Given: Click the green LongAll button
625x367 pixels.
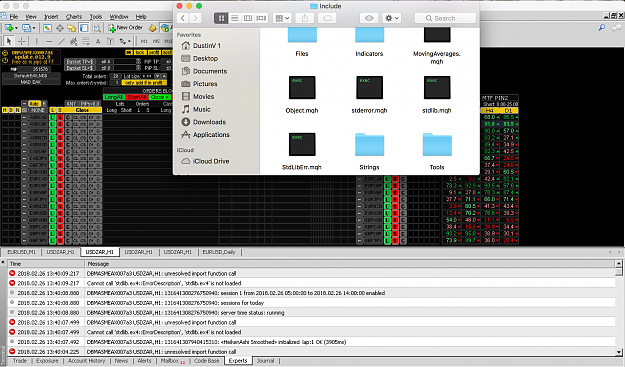Looking at the screenshot, I should pos(114,97).
